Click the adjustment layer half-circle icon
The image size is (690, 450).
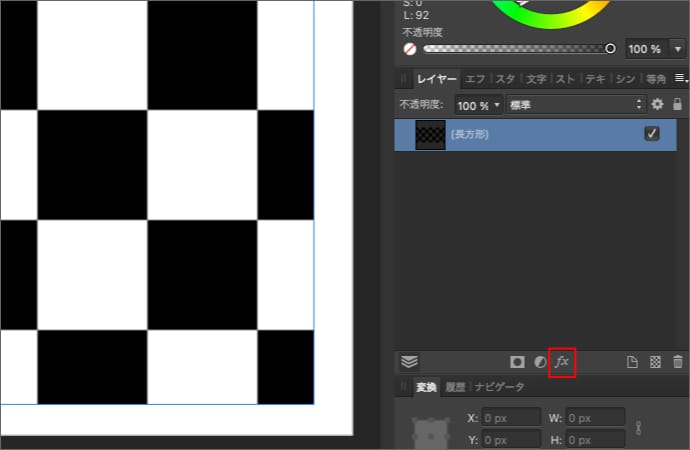coord(540,361)
